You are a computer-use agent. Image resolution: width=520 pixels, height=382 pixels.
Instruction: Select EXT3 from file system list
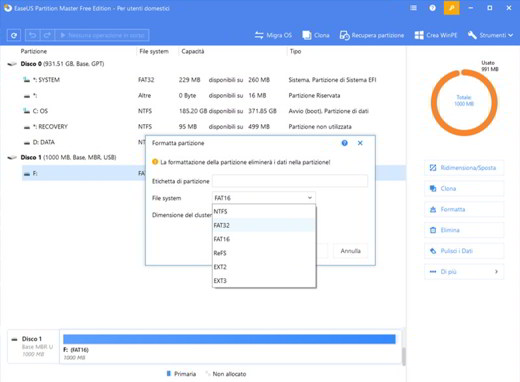pos(264,281)
